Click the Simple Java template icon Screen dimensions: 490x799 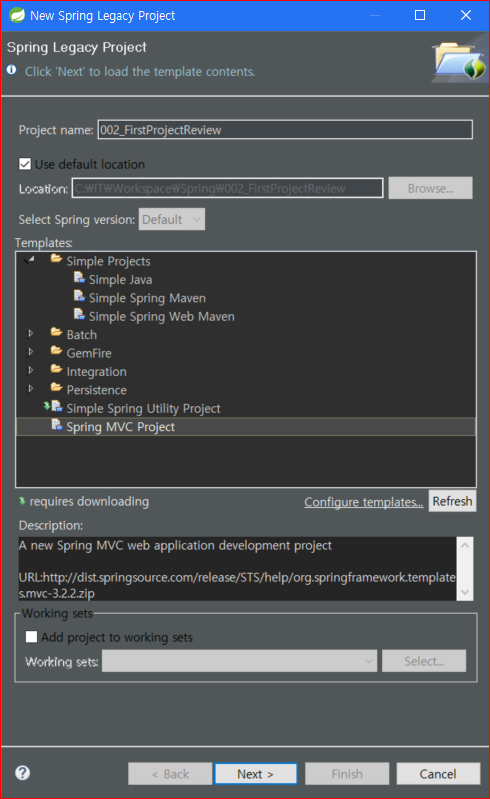tap(79, 278)
